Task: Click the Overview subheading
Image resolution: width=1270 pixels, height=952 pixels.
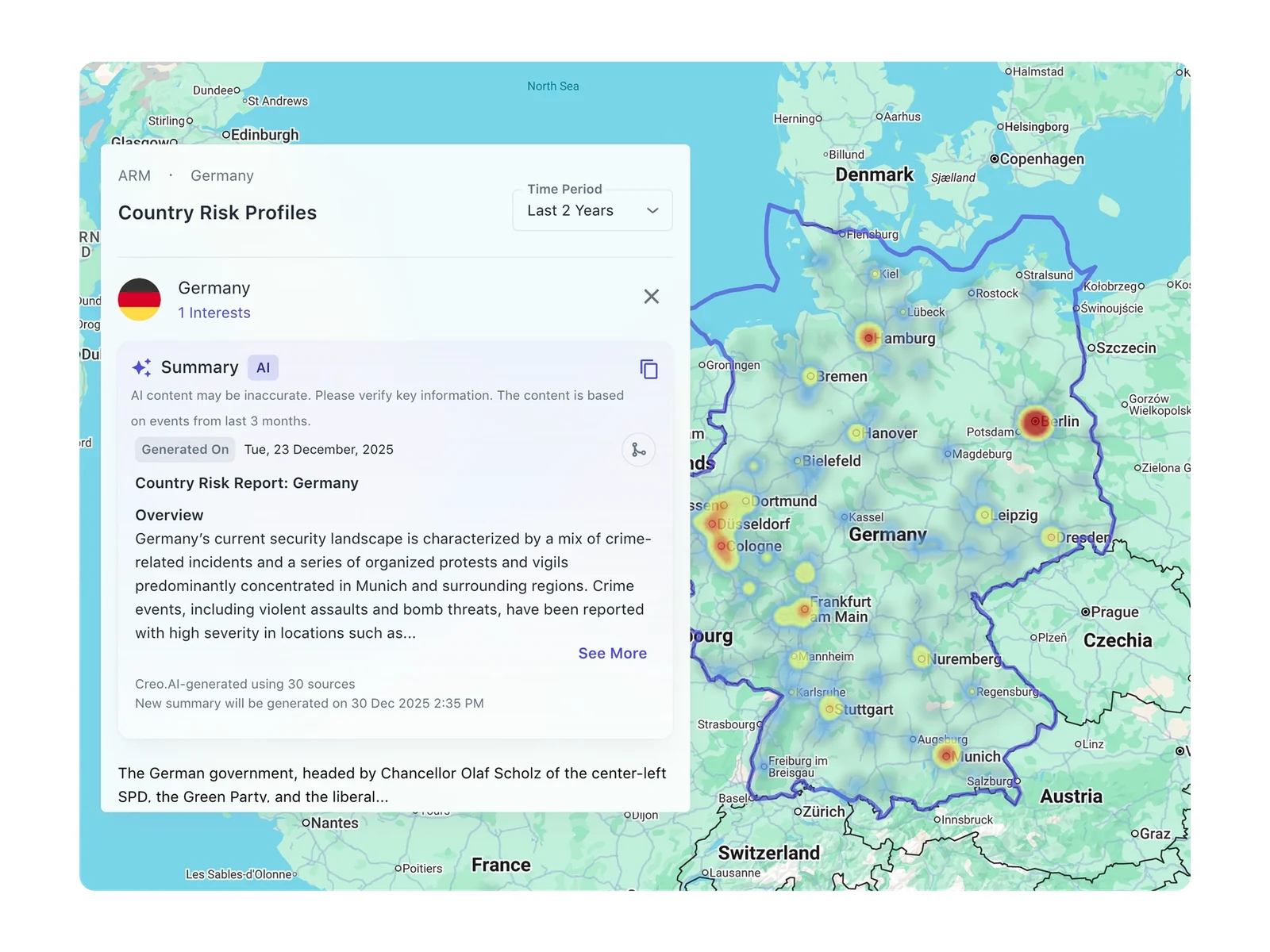Action: (169, 516)
